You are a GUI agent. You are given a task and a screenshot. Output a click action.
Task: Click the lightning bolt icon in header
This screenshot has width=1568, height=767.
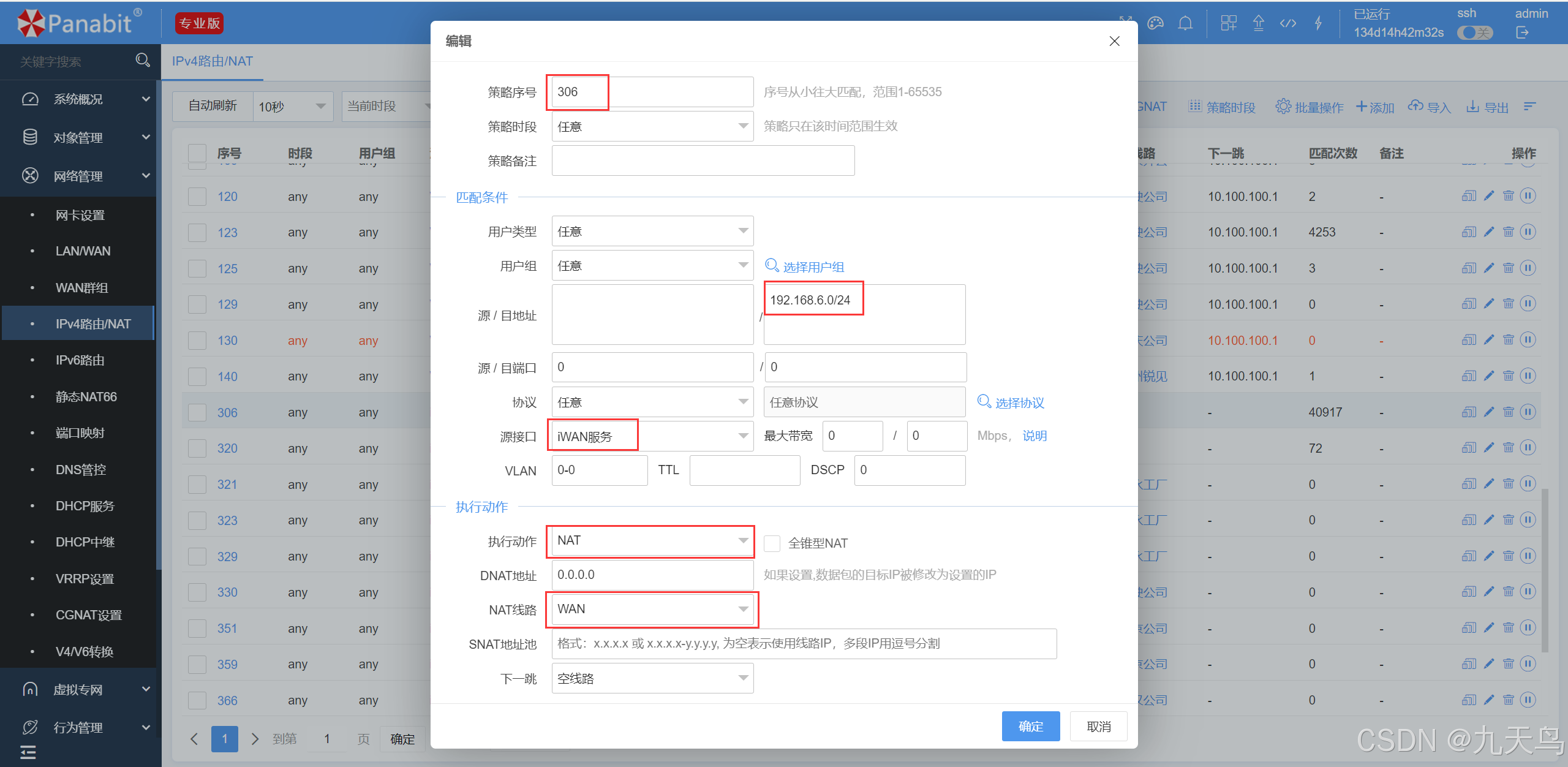tap(1319, 24)
